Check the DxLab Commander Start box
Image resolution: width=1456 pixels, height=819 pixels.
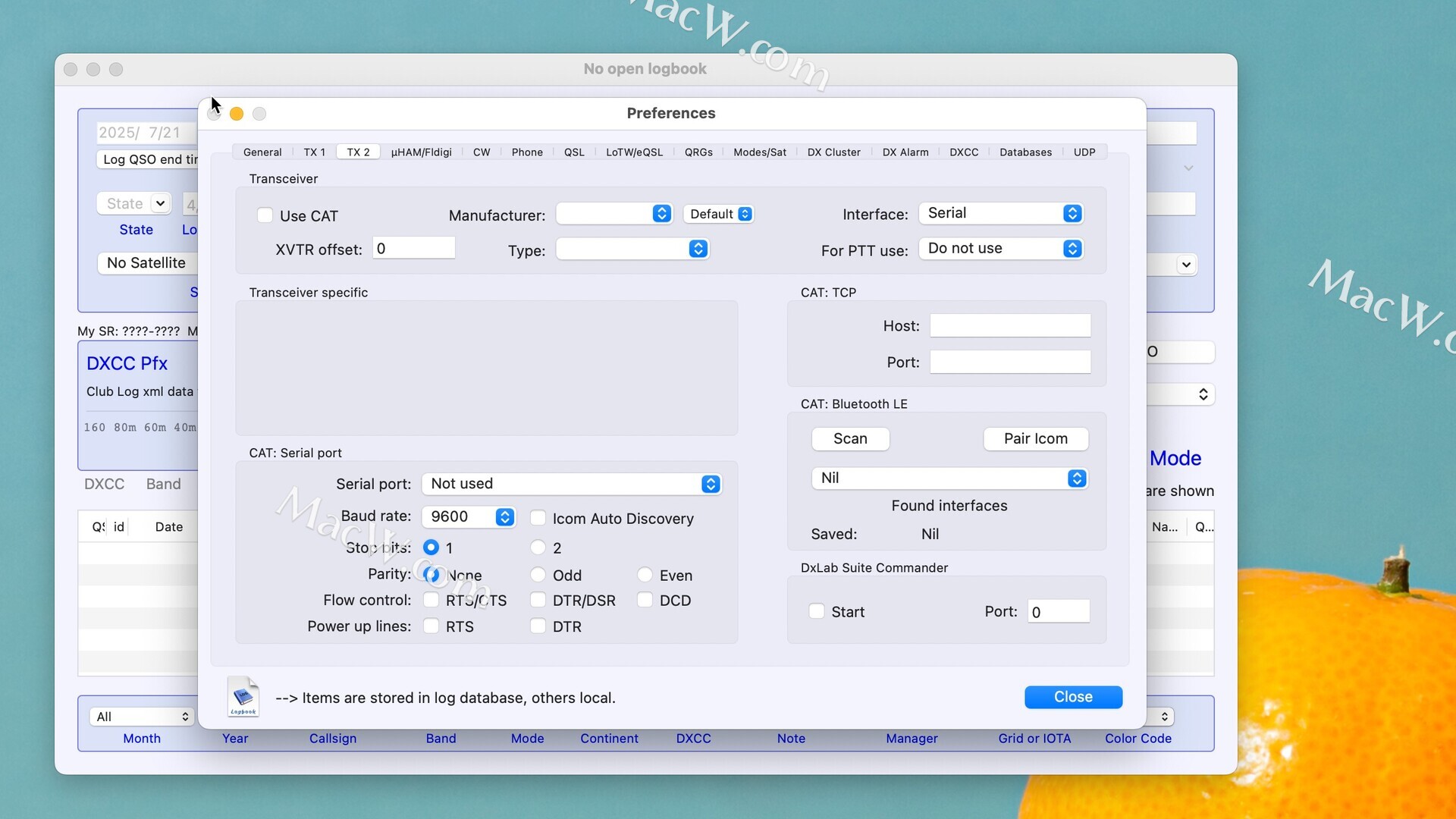tap(817, 611)
